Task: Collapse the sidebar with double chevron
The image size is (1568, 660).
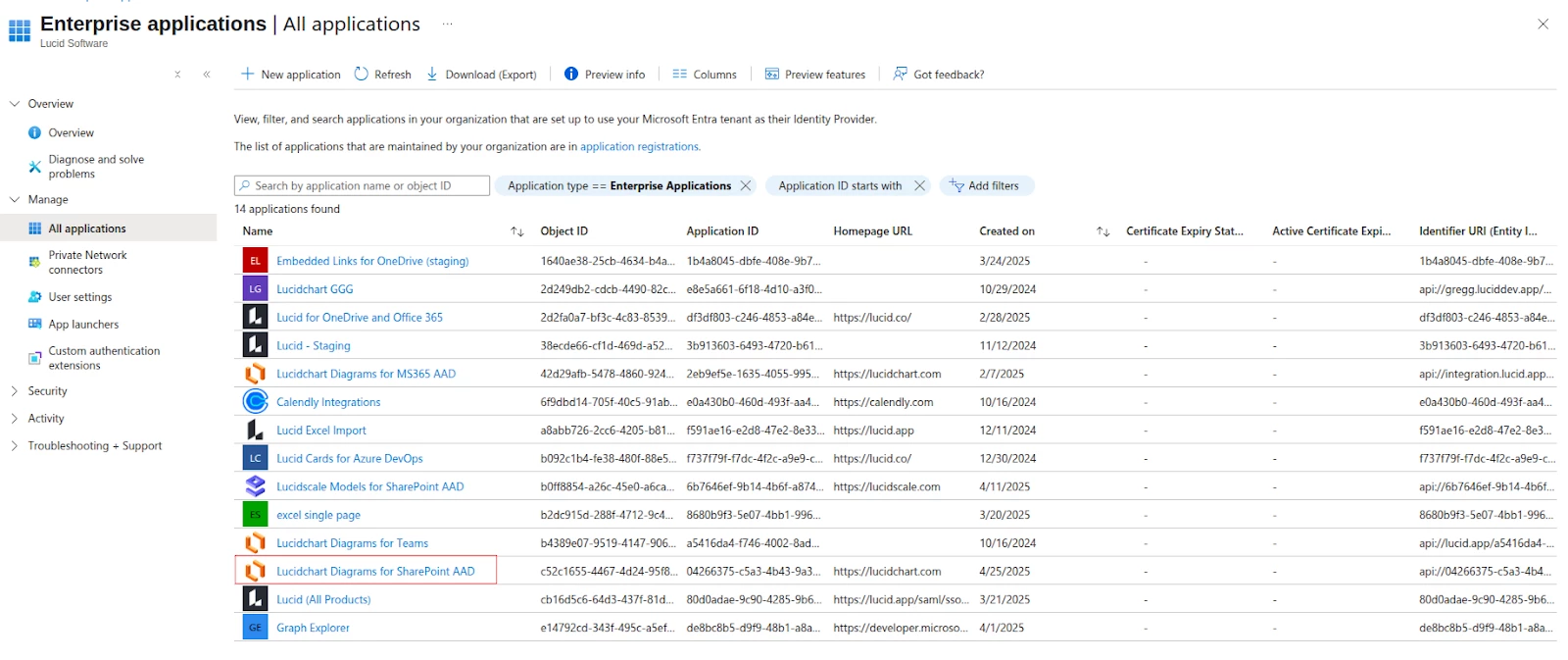Action: click(x=207, y=74)
